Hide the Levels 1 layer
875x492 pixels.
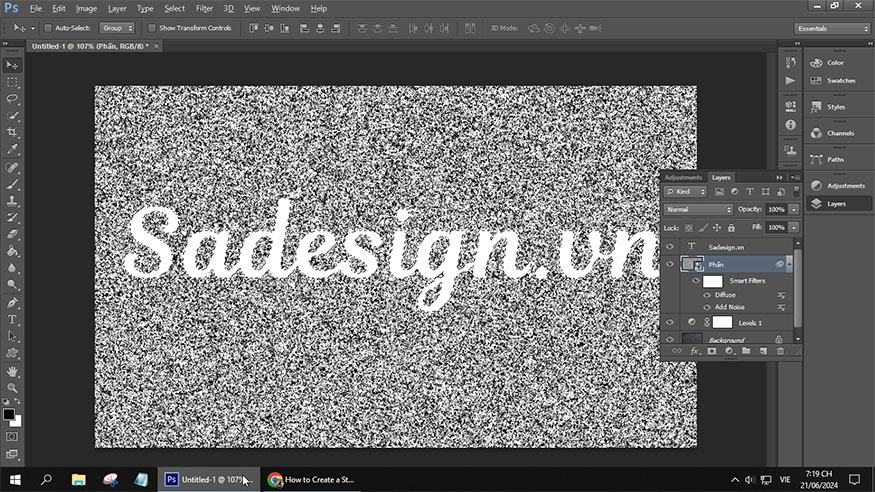click(x=670, y=322)
